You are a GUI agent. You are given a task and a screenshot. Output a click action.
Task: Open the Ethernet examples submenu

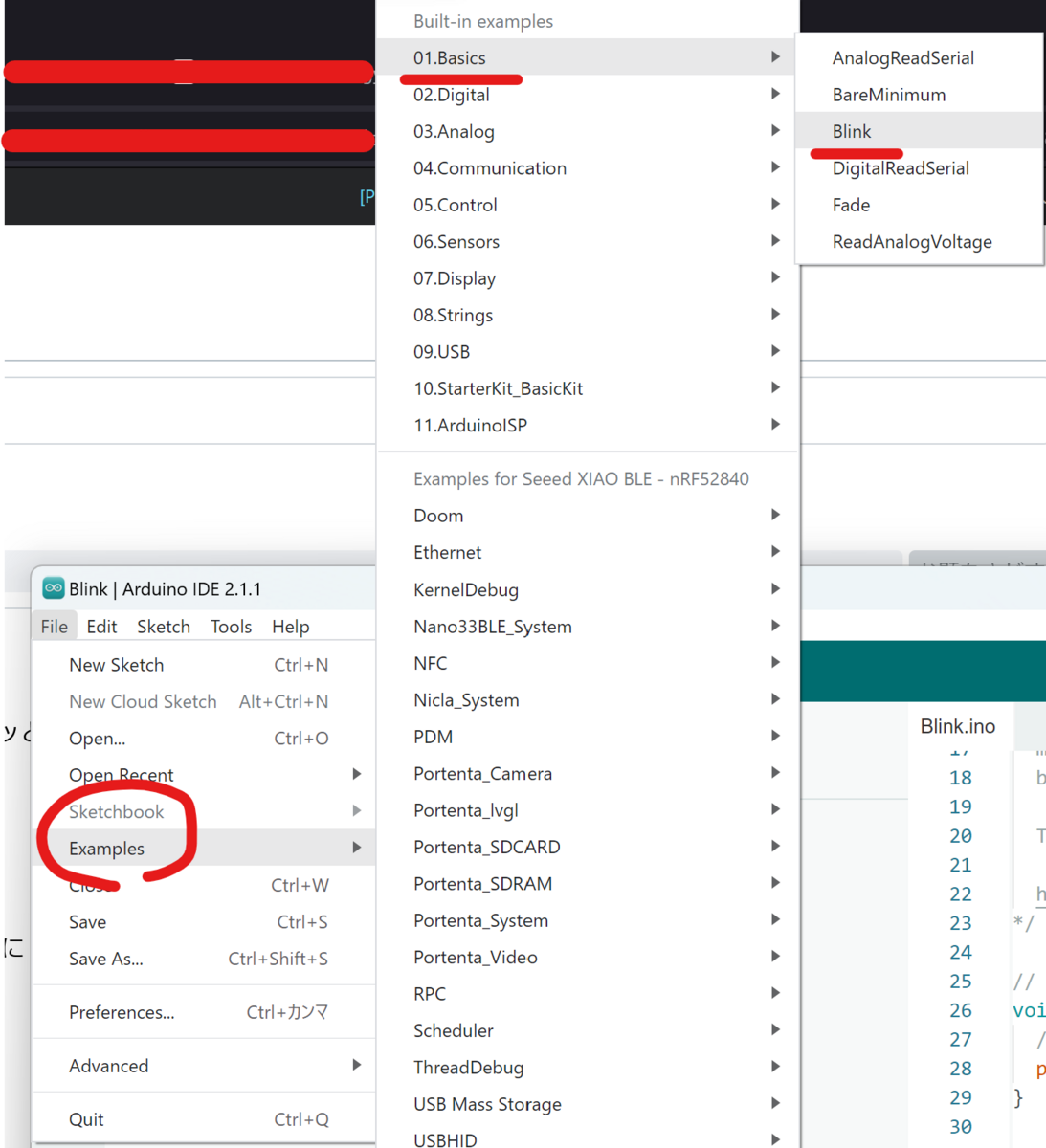[587, 552]
